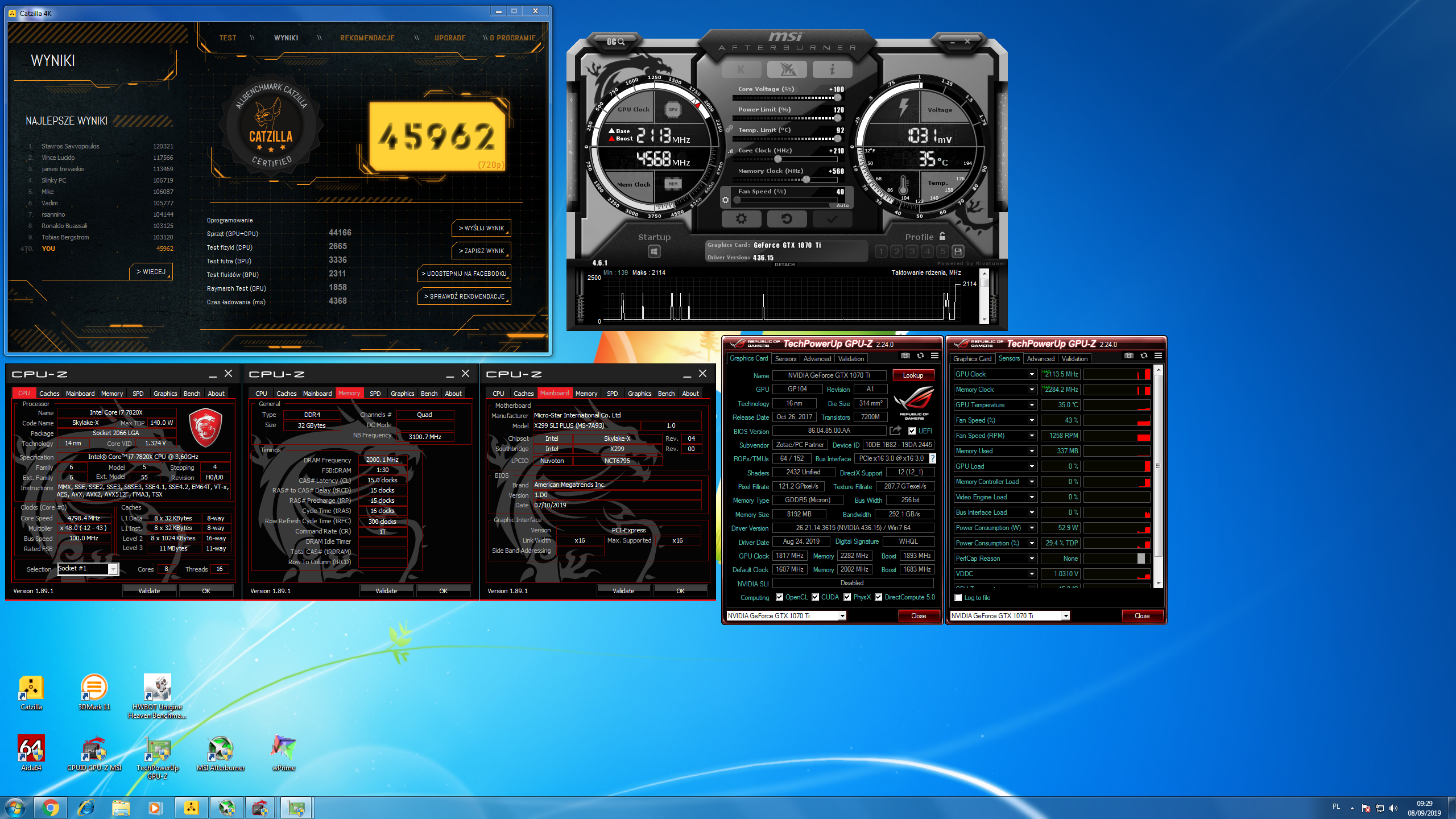Open the PerfCap Reason sensor dropdown
Image resolution: width=1456 pixels, height=819 pixels.
point(1032,559)
